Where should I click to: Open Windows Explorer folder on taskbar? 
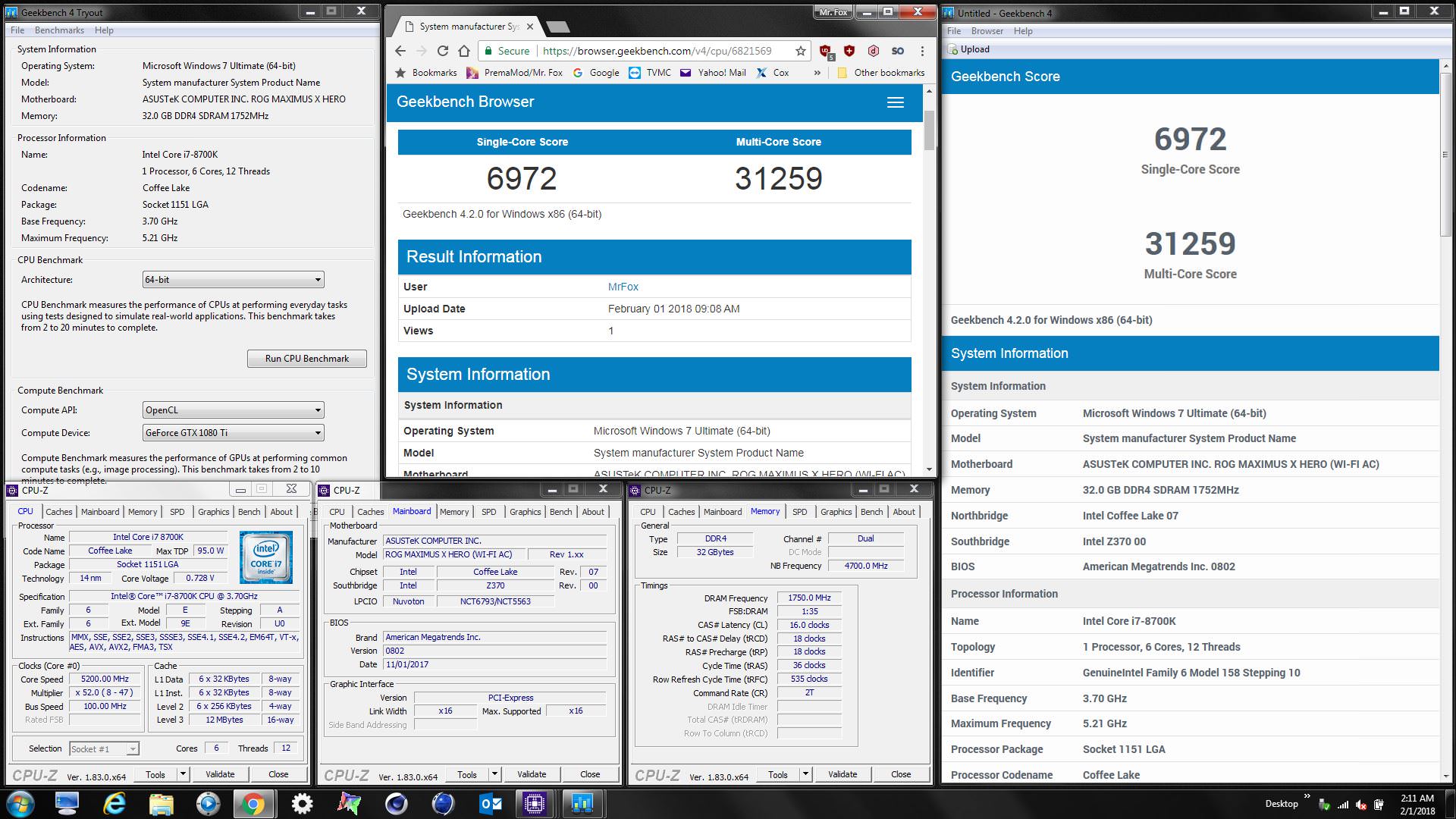[x=161, y=803]
